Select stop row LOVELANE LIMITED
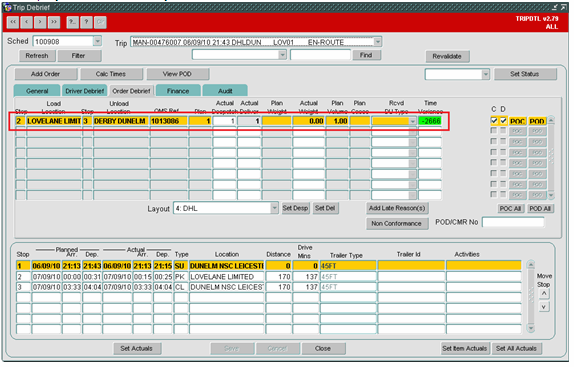The width and height of the screenshot is (574, 367). point(269,277)
